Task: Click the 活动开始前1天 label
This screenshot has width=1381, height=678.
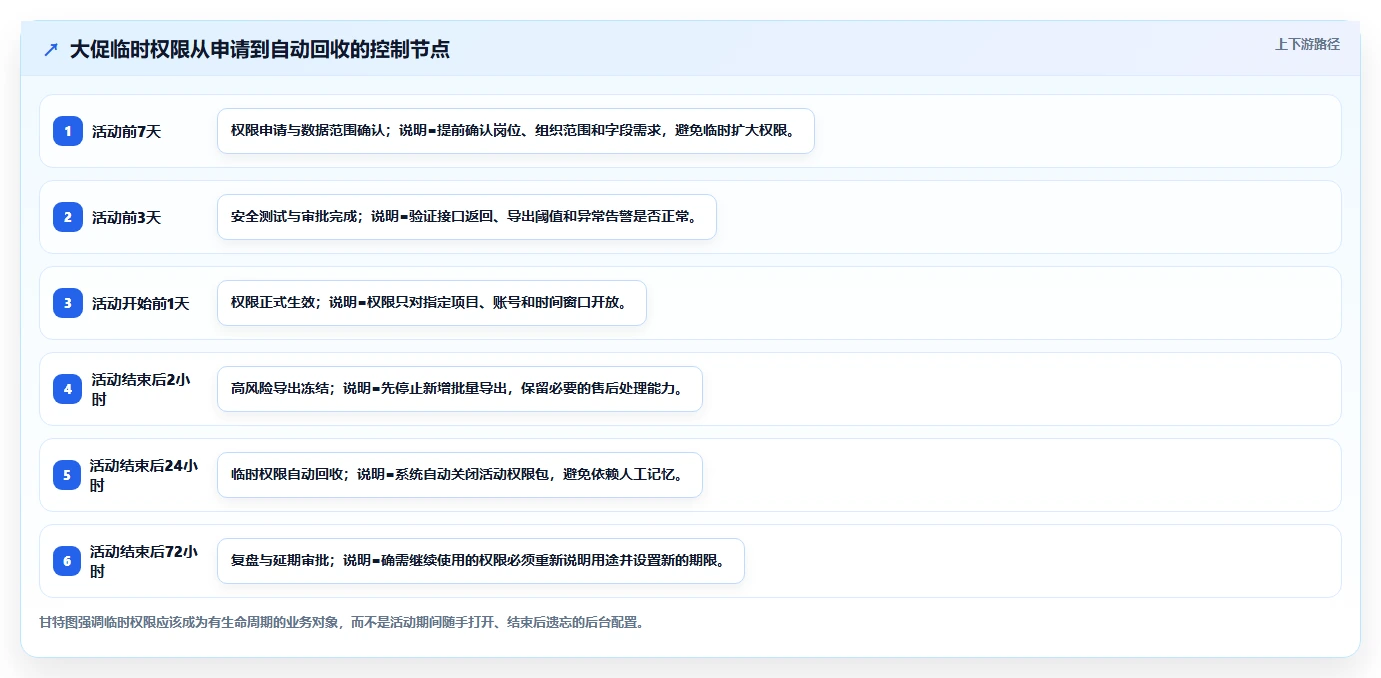Action: 140,303
